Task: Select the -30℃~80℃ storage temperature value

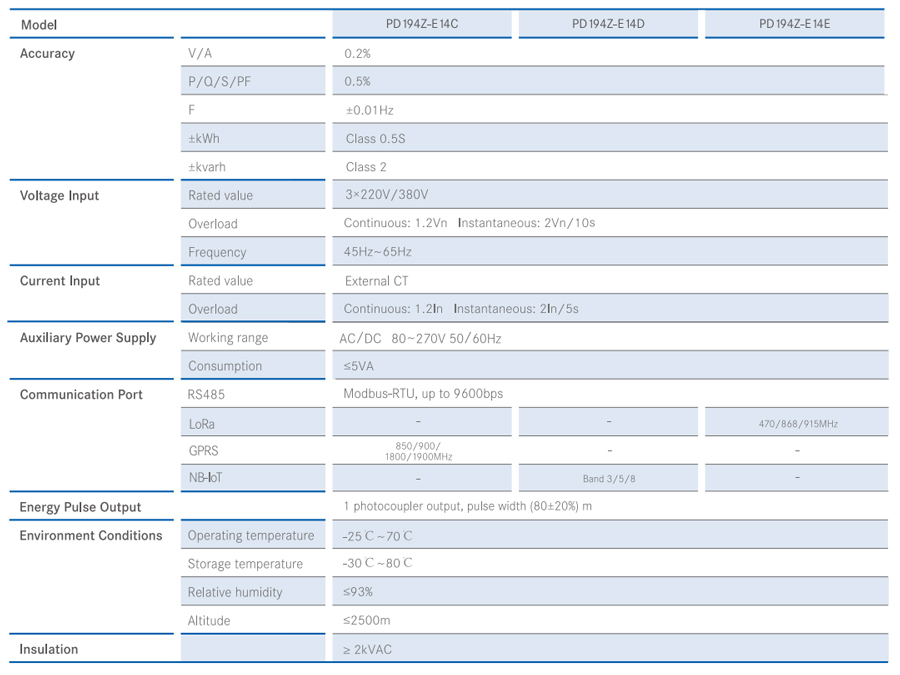Action: [378, 563]
